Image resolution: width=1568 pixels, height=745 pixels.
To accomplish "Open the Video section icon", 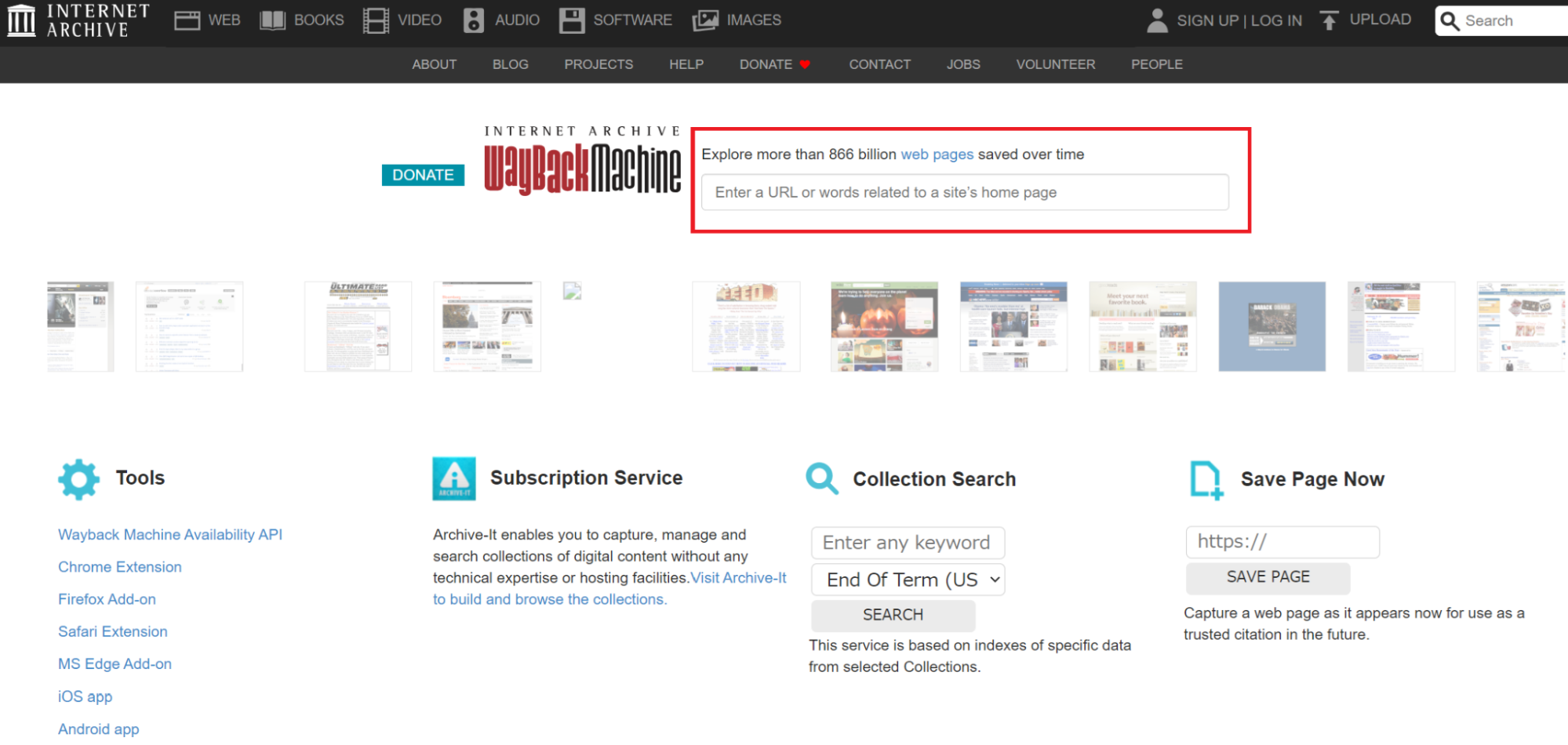I will pos(376,20).
